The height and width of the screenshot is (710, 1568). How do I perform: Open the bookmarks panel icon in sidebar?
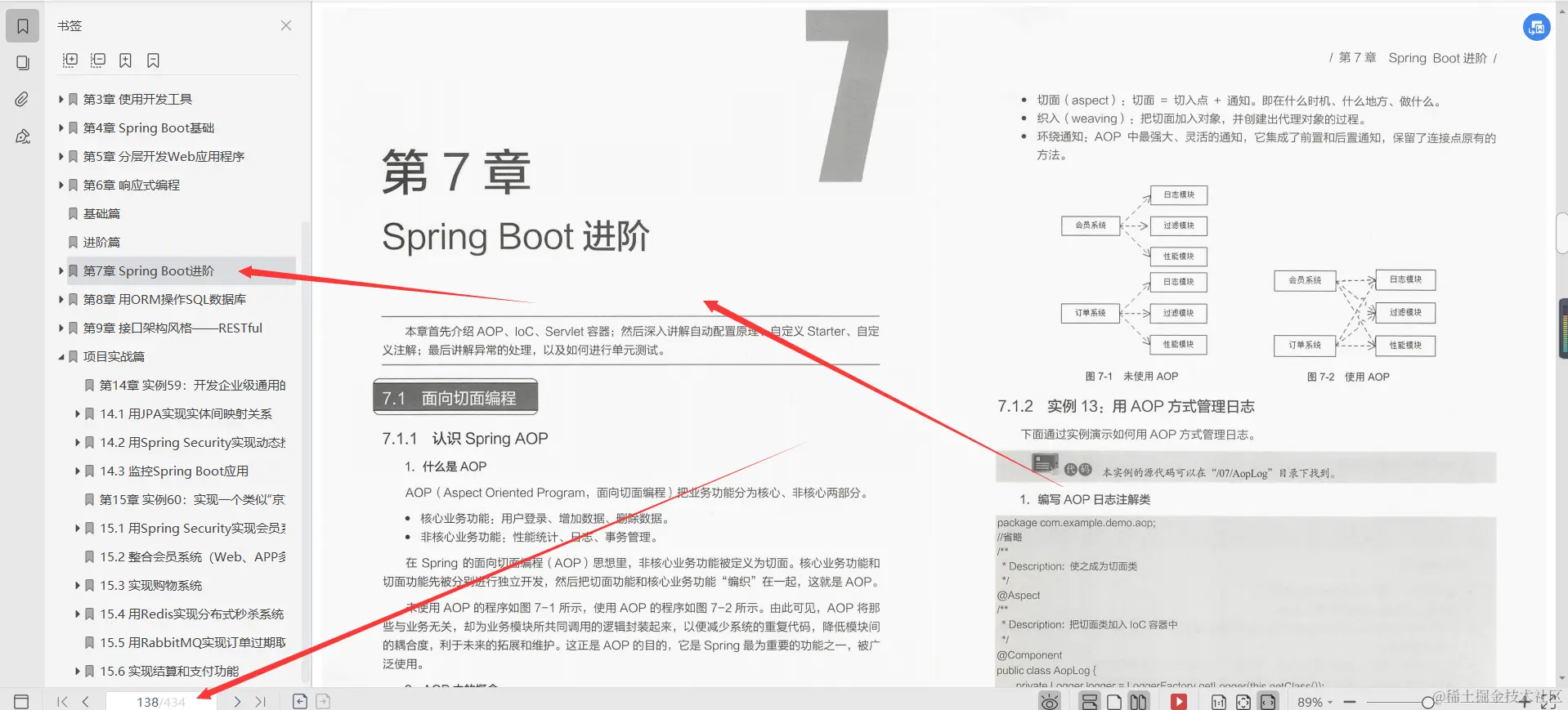[23, 26]
